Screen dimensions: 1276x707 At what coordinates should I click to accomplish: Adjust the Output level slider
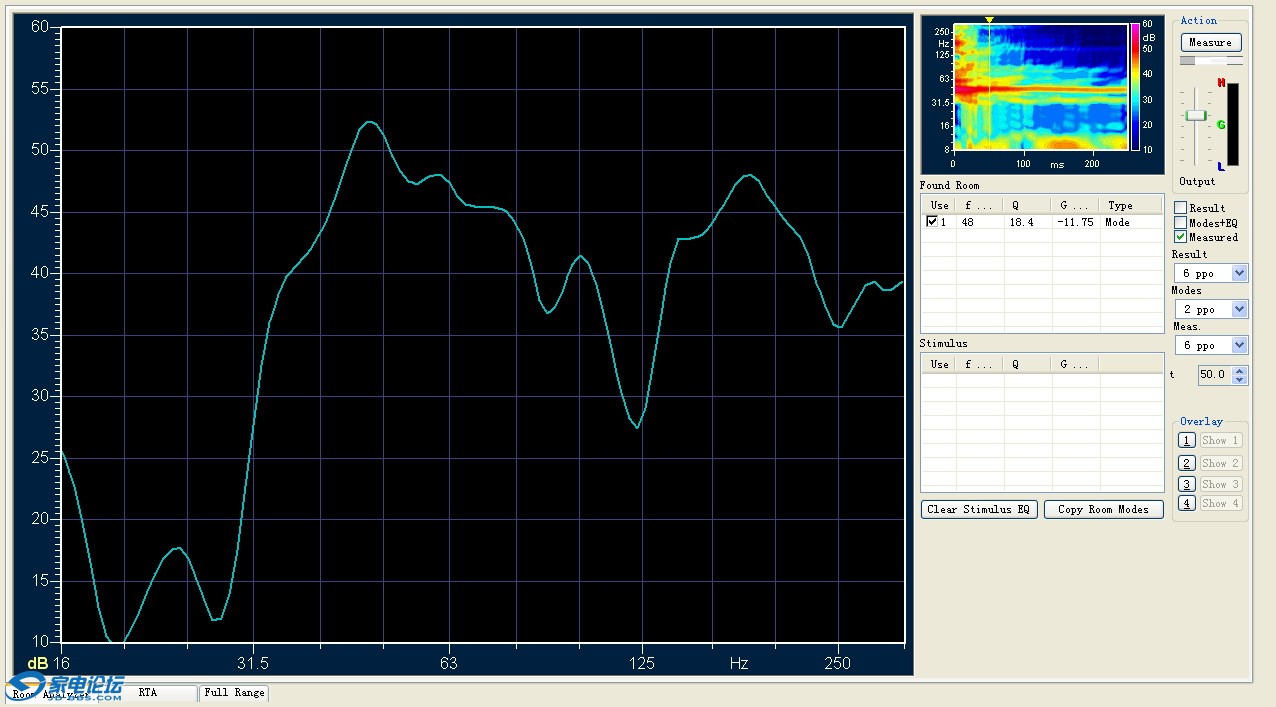click(1196, 116)
